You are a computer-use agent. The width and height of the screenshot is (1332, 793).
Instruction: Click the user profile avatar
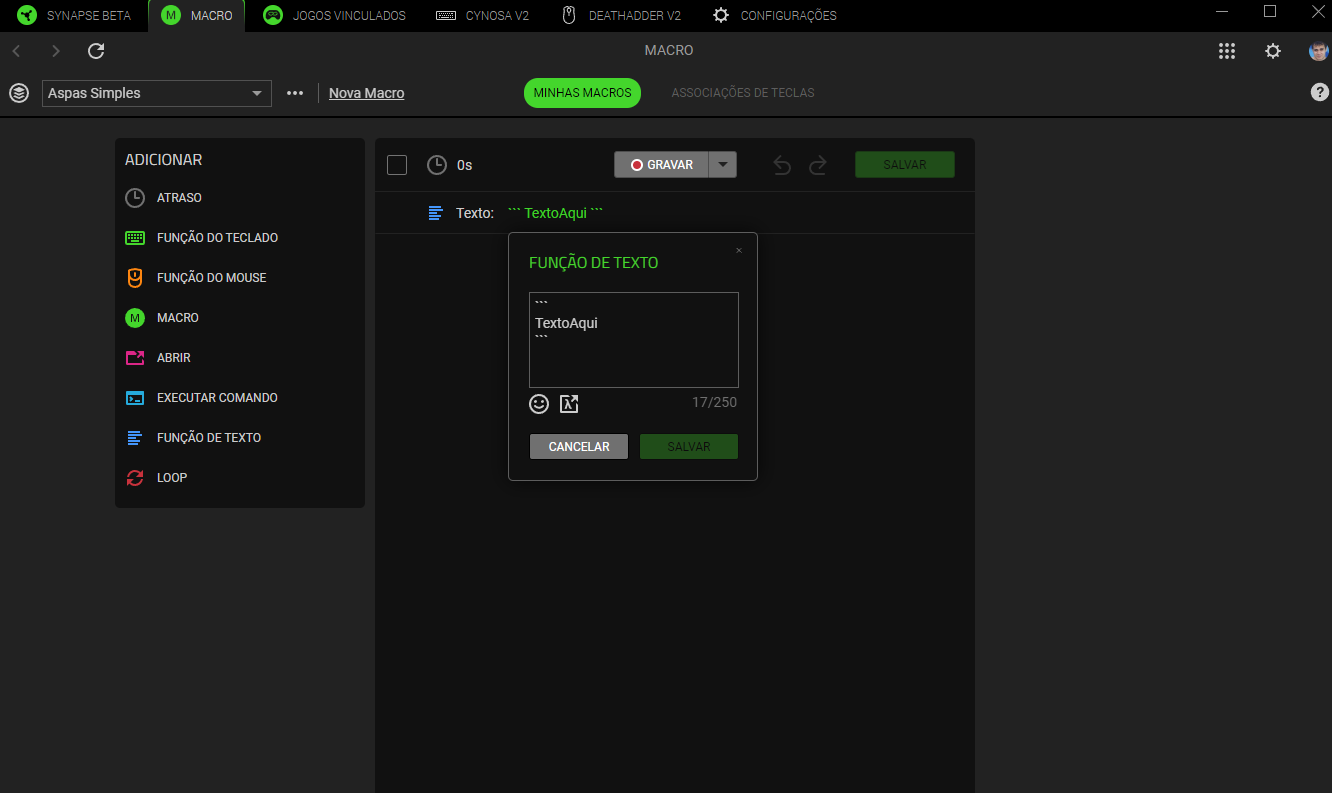(x=1319, y=51)
